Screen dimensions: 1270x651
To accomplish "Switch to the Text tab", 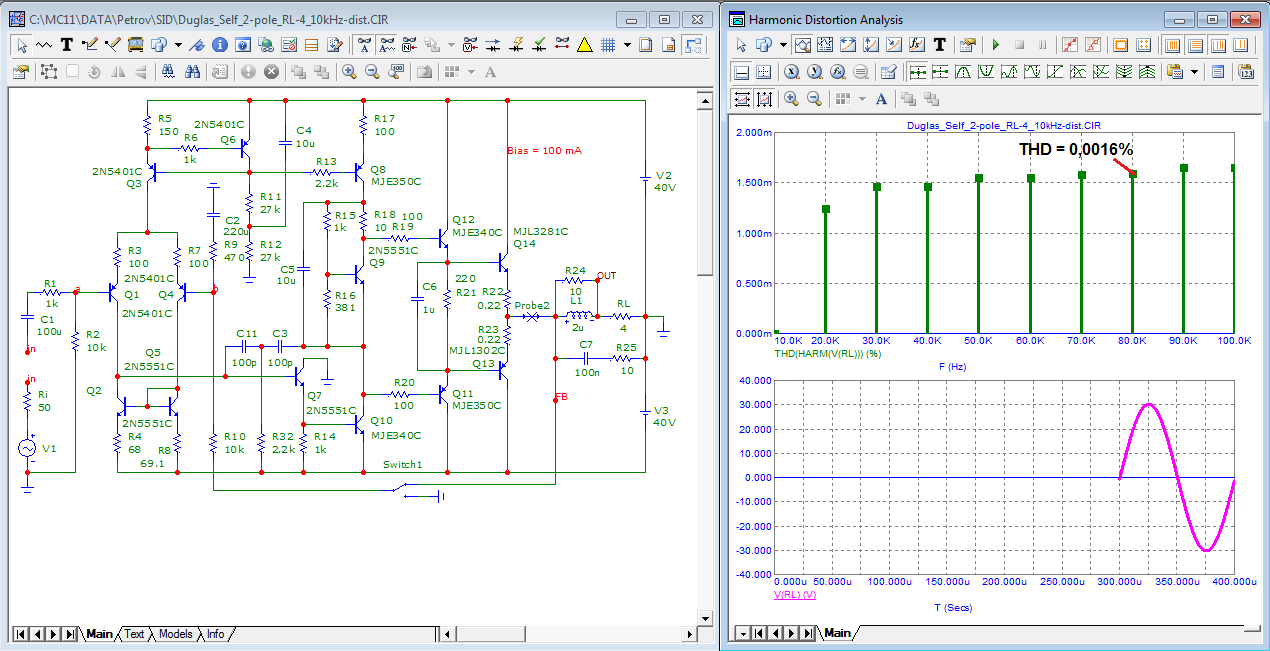I will pos(134,634).
